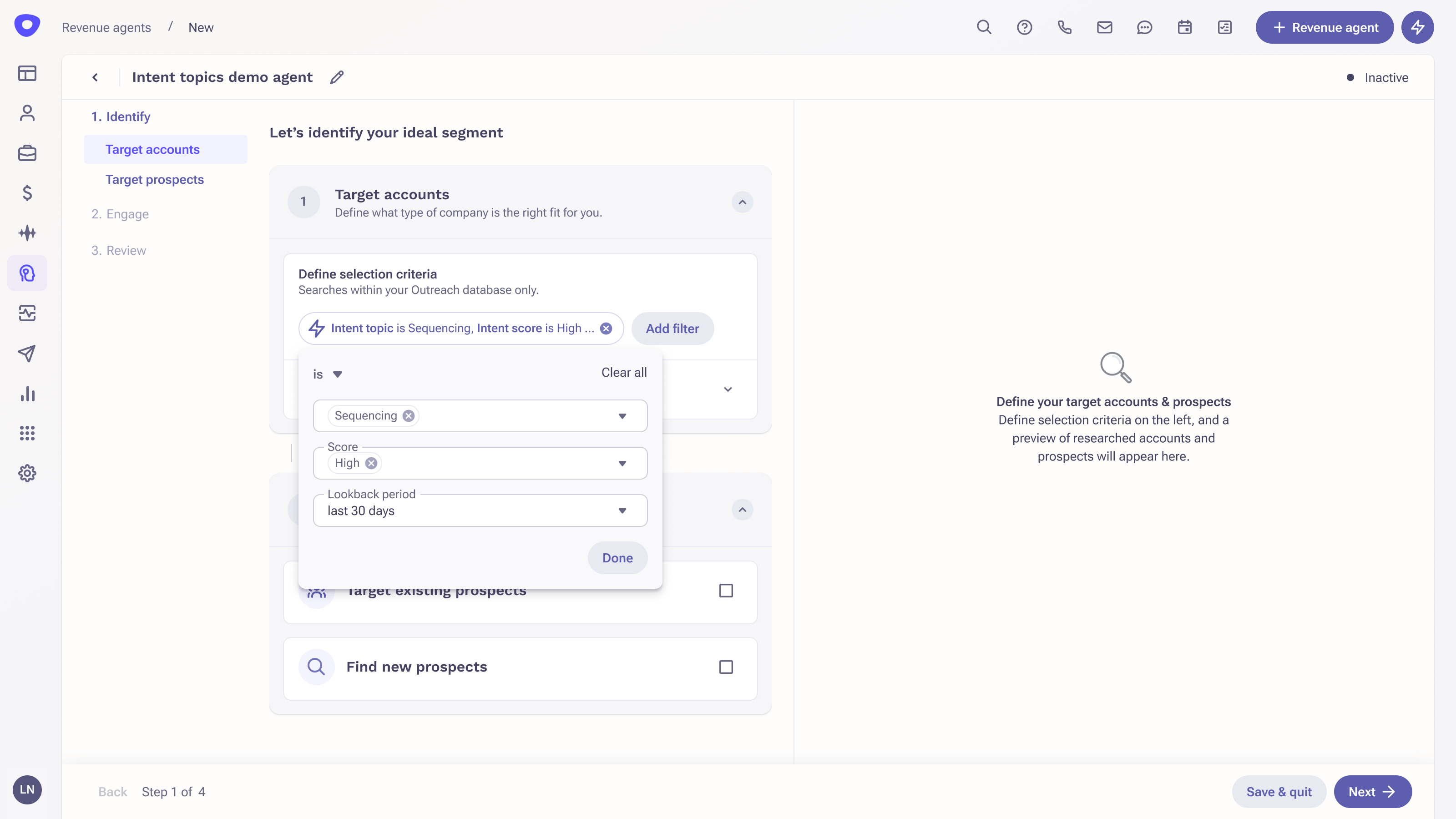This screenshot has width=1456, height=819.
Task: Remove the Sequencing topic chip
Action: pyautogui.click(x=409, y=416)
